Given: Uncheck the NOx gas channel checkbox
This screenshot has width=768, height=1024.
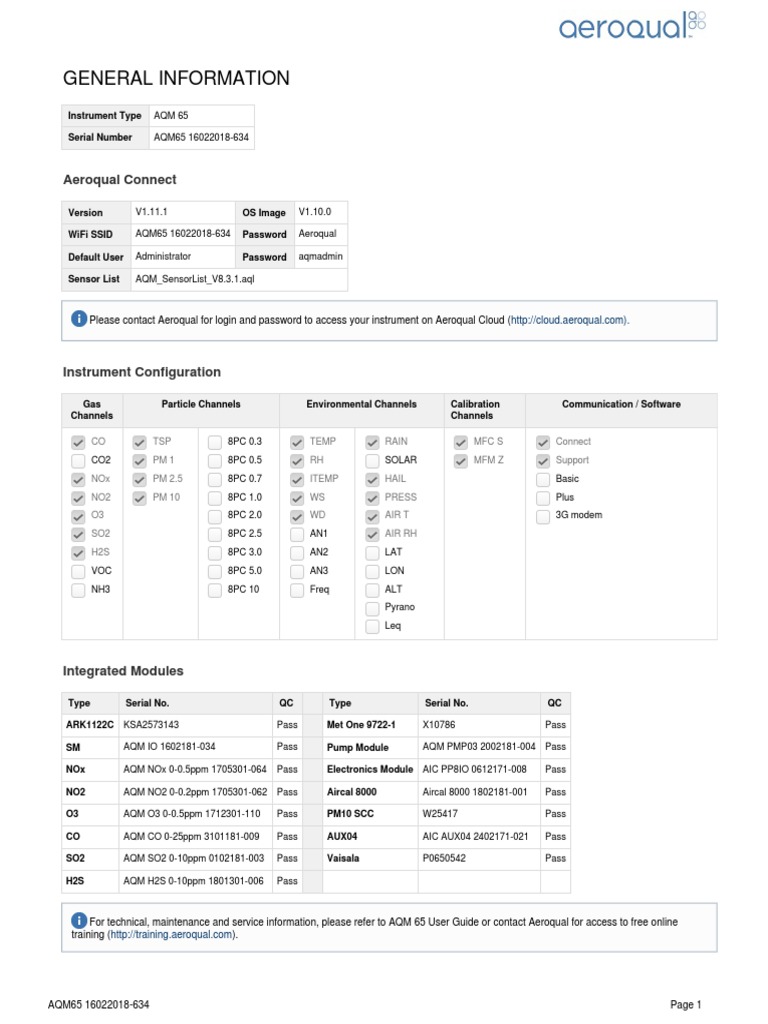Looking at the screenshot, I should click(78, 479).
